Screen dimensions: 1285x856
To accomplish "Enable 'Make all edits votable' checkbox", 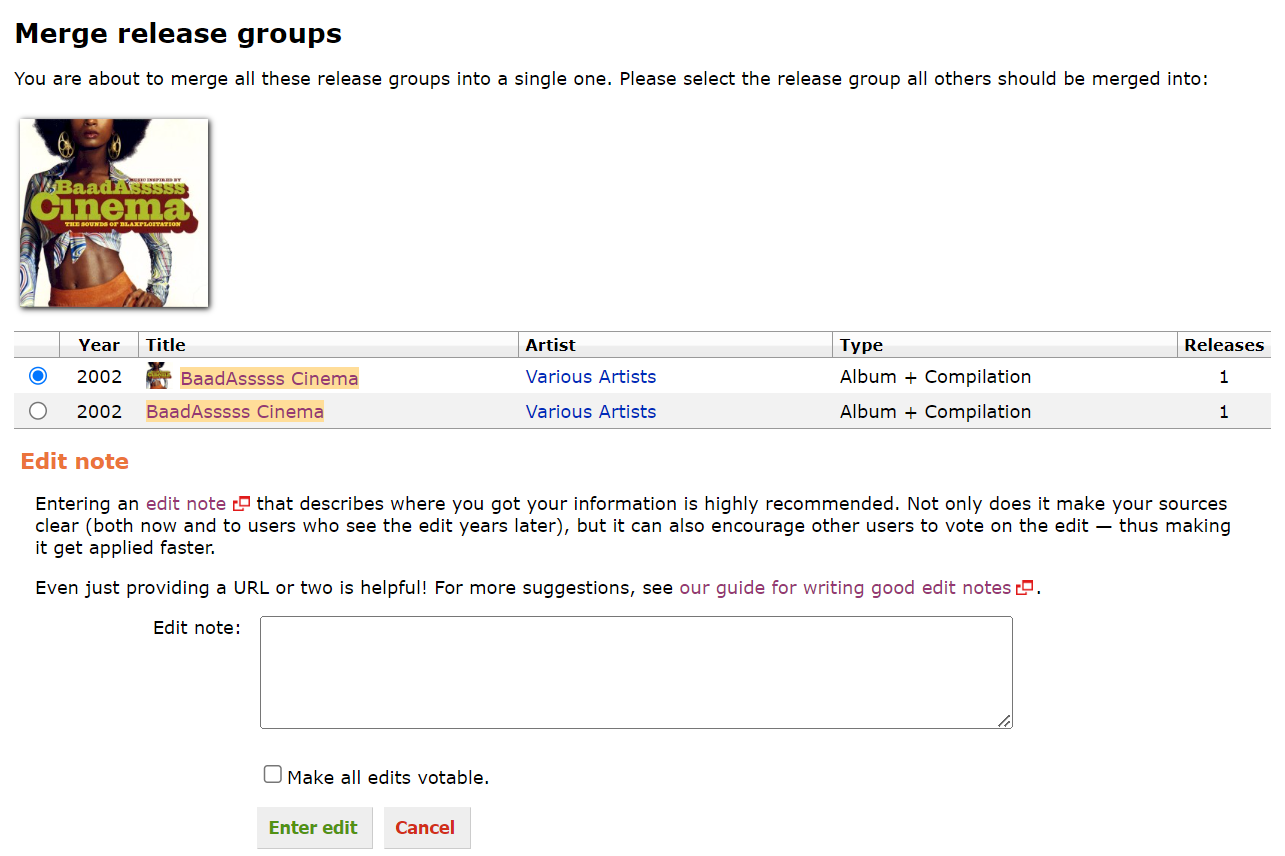I will (x=272, y=775).
